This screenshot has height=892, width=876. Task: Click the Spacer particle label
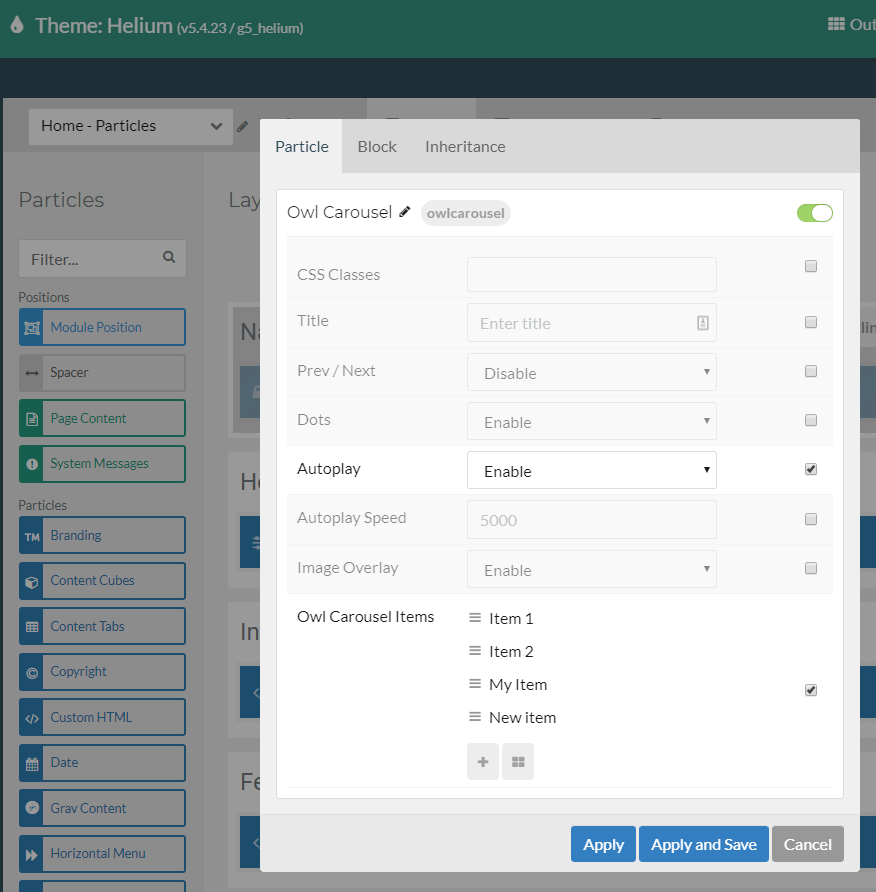click(x=69, y=373)
